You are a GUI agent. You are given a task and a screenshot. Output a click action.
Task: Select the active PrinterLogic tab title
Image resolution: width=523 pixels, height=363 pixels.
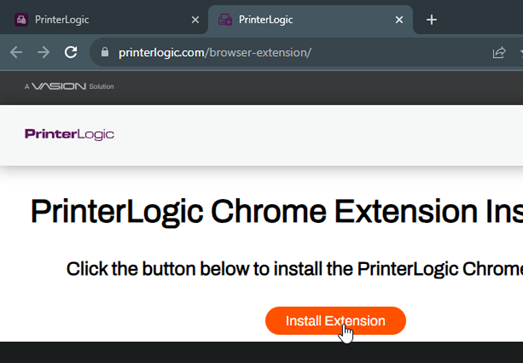[266, 20]
